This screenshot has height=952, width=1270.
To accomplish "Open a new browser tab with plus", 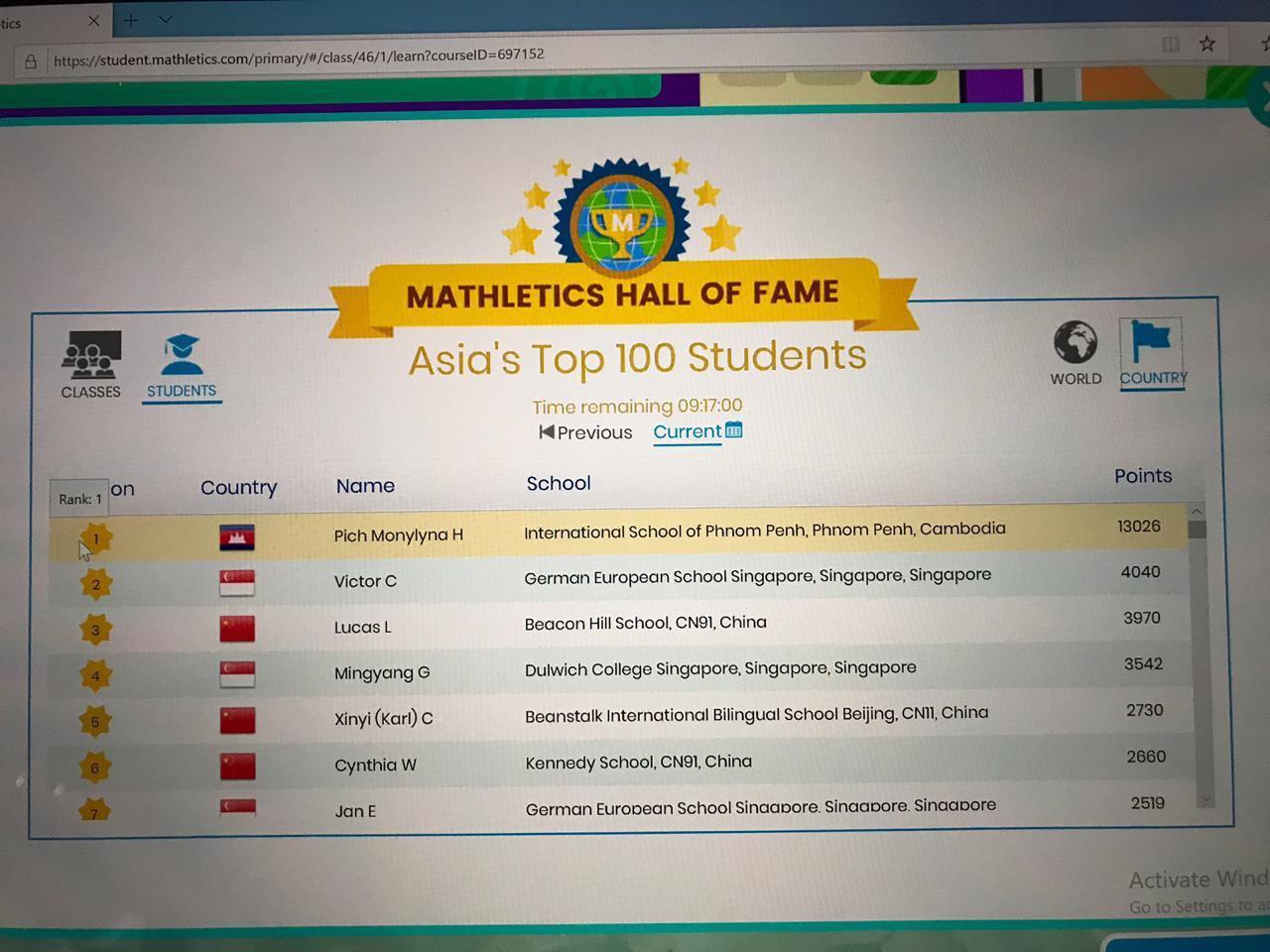I will [131, 20].
